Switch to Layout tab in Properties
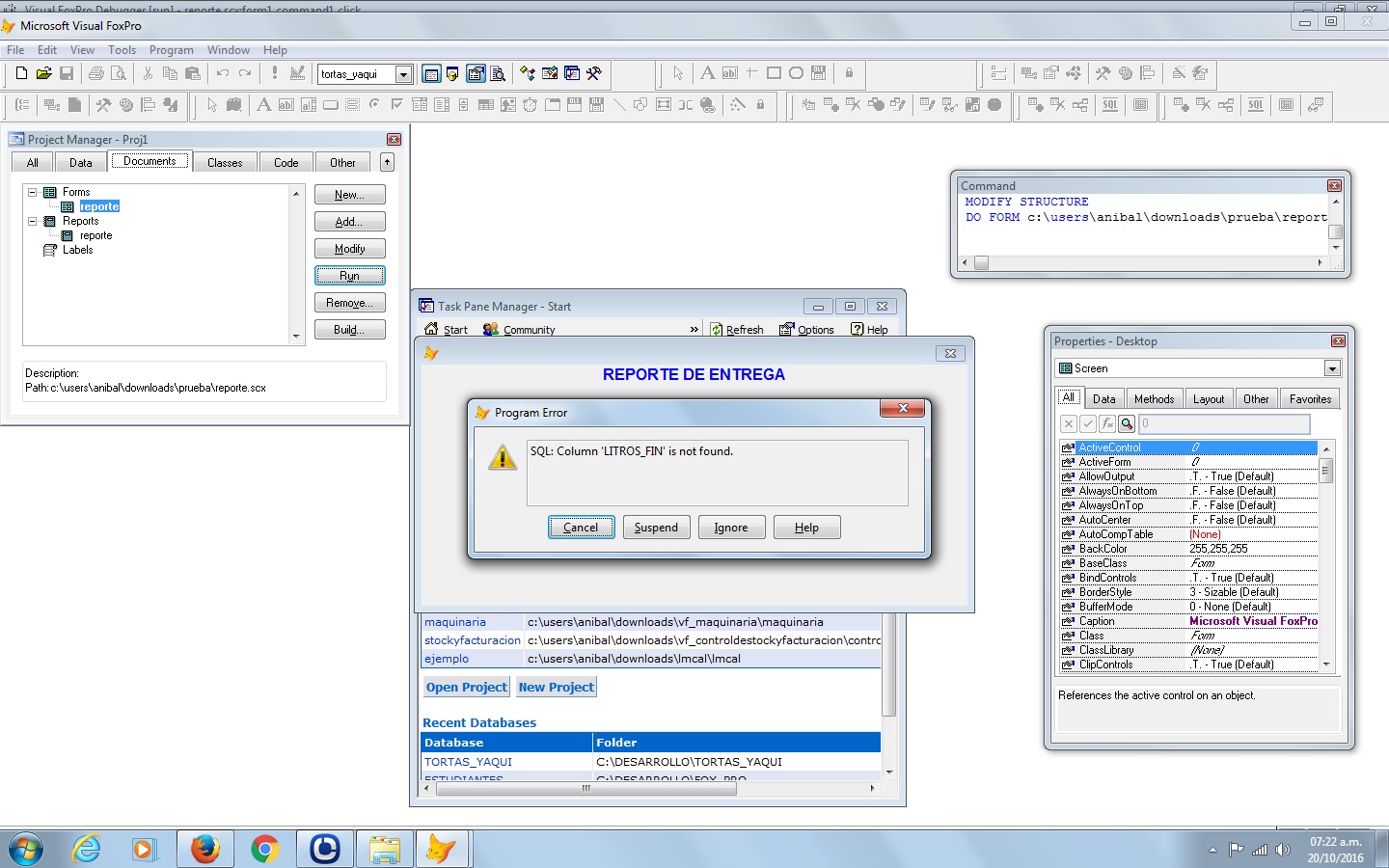The image size is (1389, 868). pyautogui.click(x=1209, y=398)
